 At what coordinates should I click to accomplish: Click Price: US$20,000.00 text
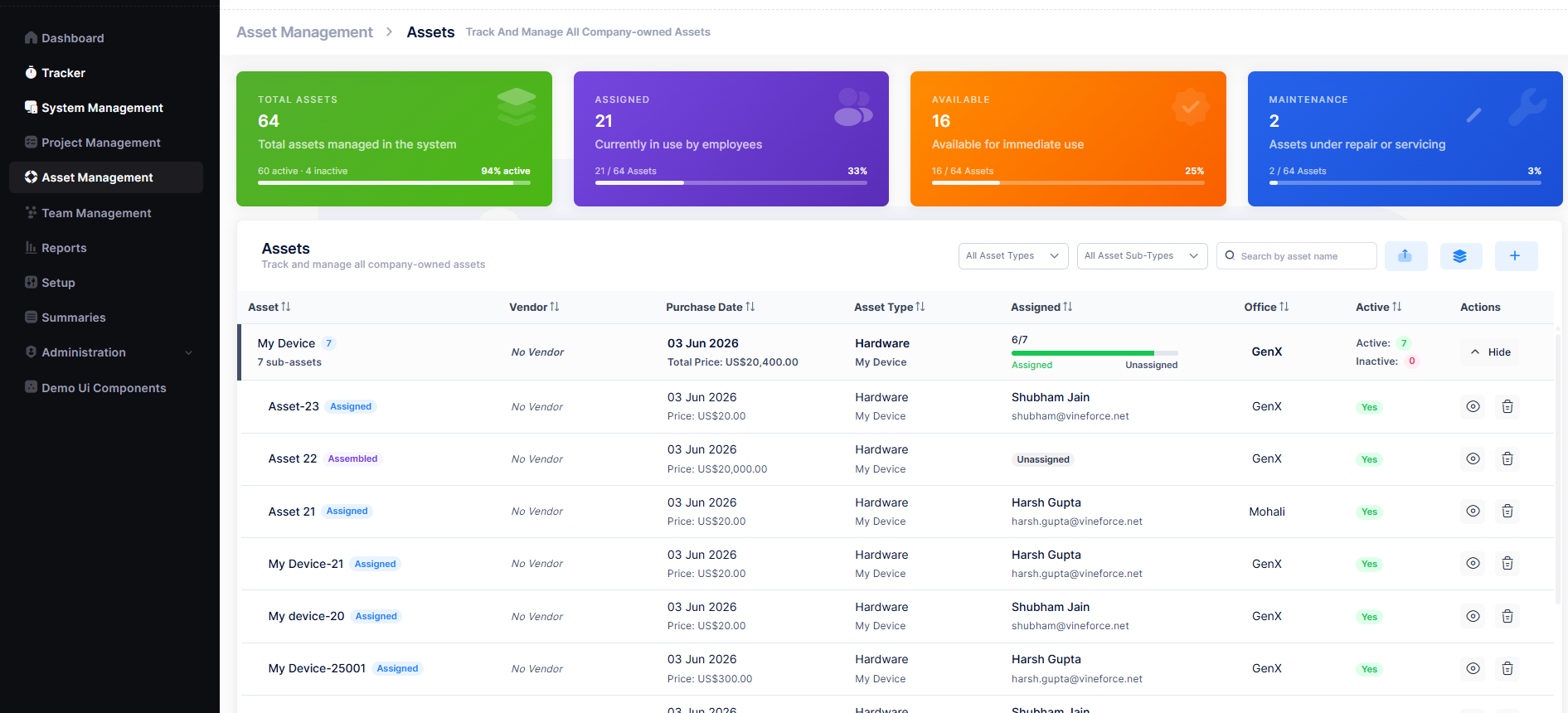[x=717, y=469]
